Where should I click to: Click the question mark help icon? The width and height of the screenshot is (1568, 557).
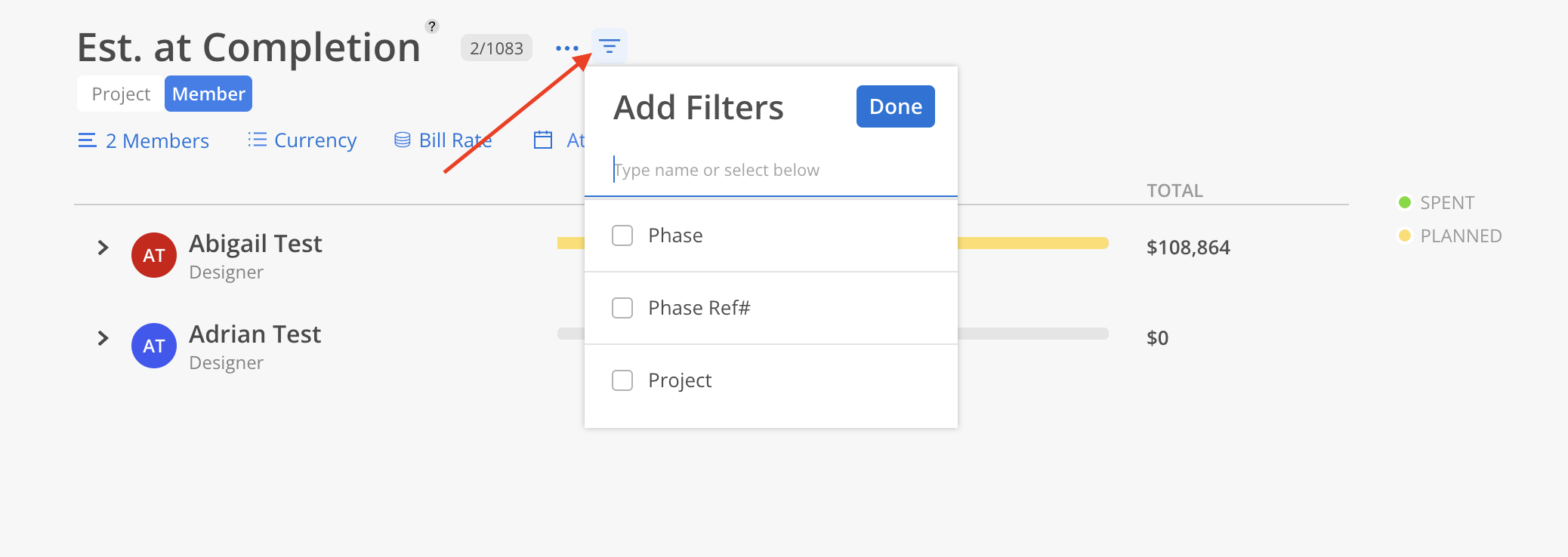coord(432,26)
